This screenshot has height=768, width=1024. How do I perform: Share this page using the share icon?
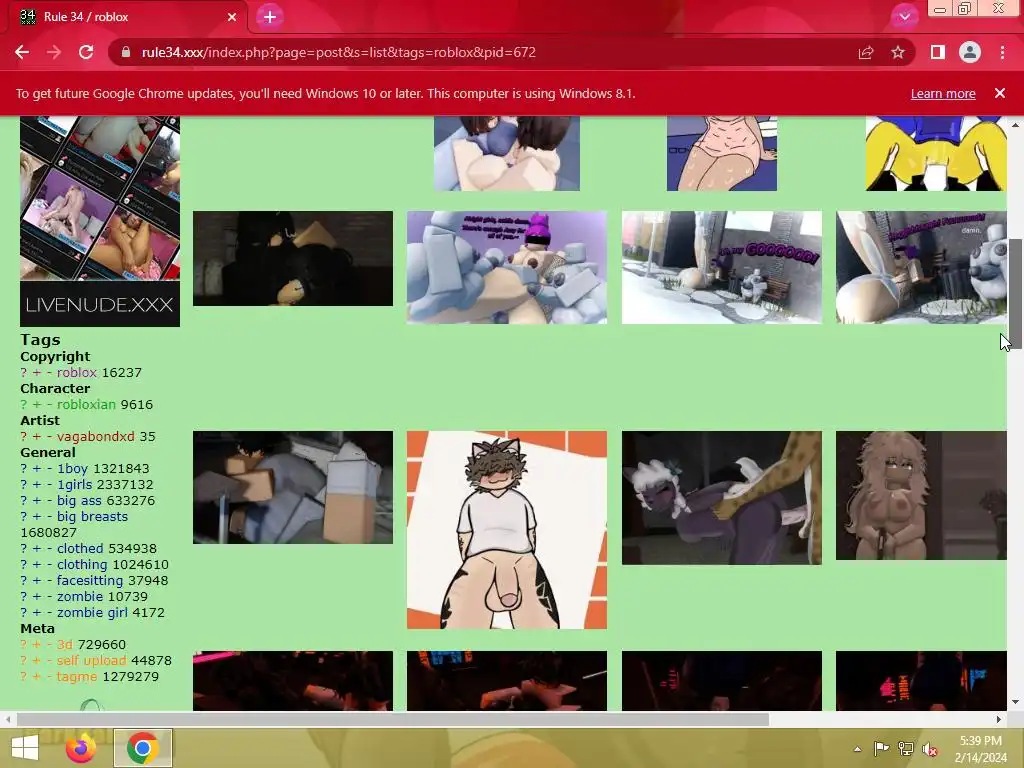coord(866,52)
